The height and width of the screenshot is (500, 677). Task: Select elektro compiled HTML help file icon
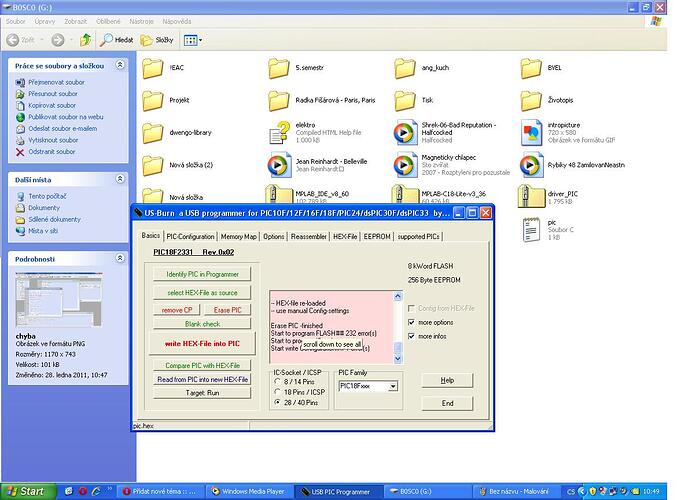278,133
